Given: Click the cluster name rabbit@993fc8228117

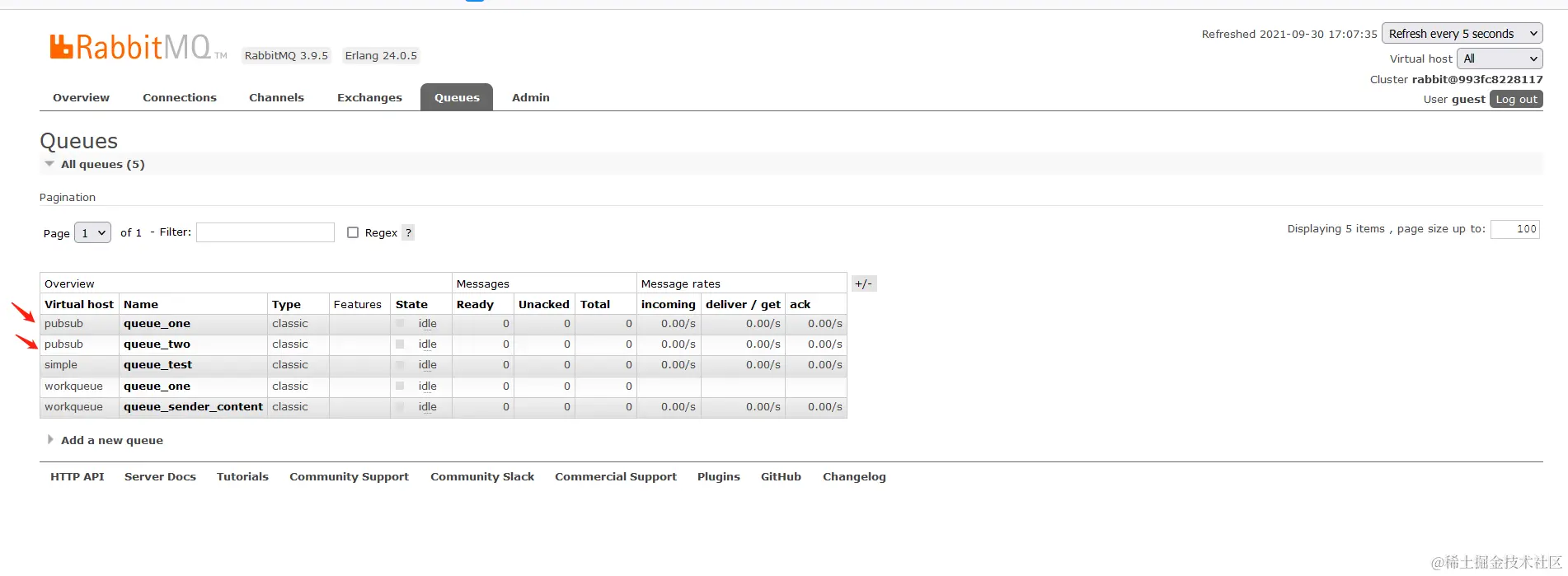Looking at the screenshot, I should click(x=1477, y=79).
